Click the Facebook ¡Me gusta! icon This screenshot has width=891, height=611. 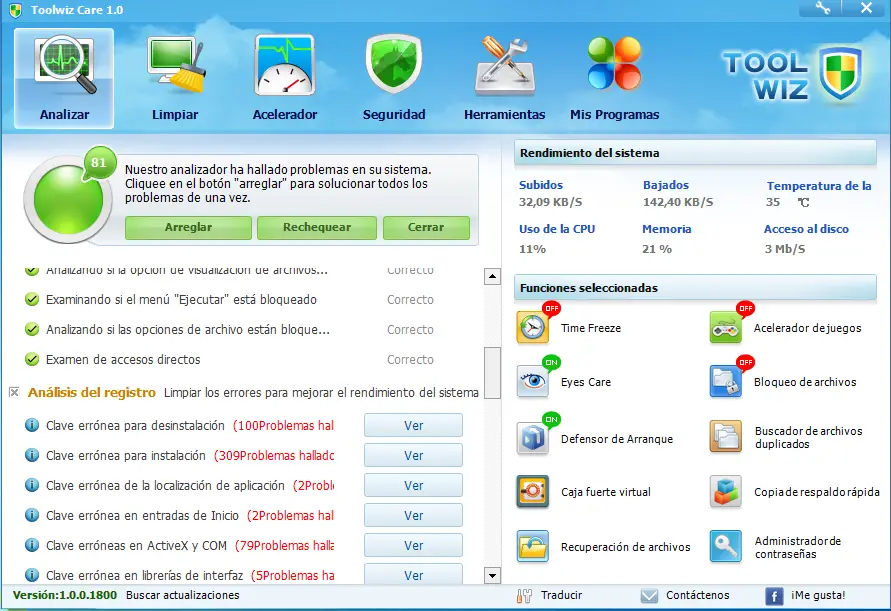[774, 596]
